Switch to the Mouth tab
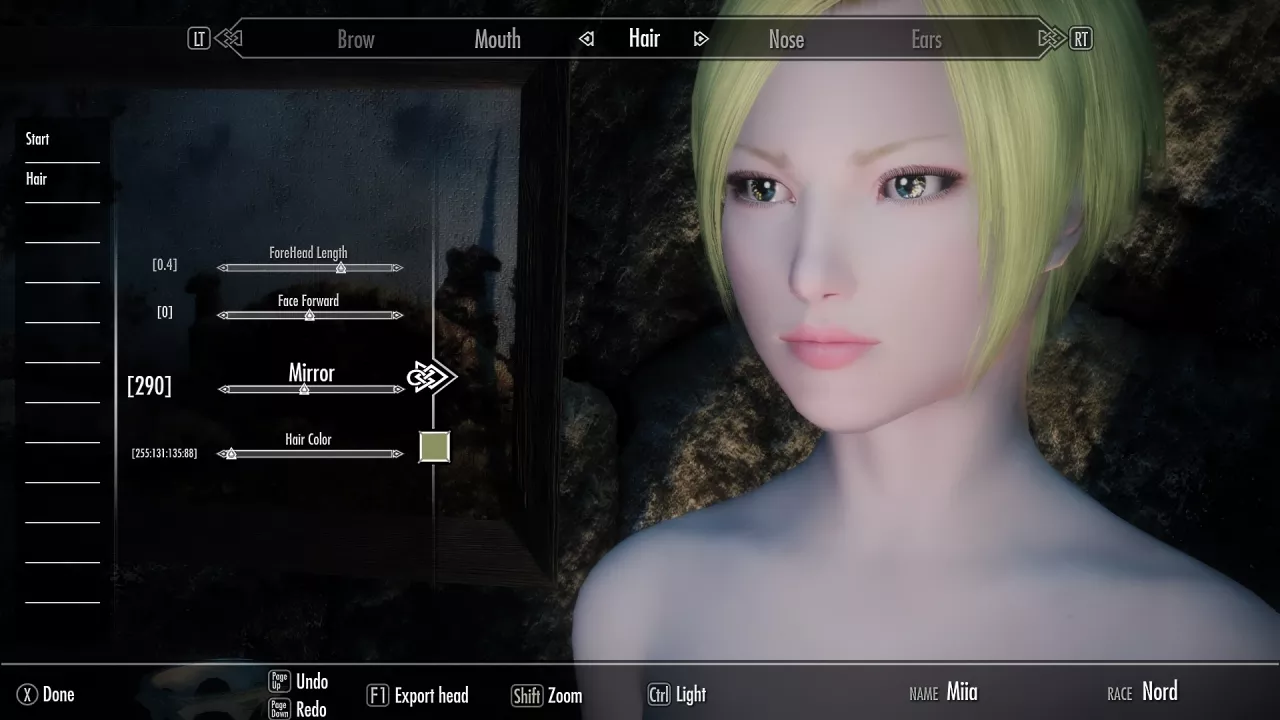1280x720 pixels. tap(497, 40)
